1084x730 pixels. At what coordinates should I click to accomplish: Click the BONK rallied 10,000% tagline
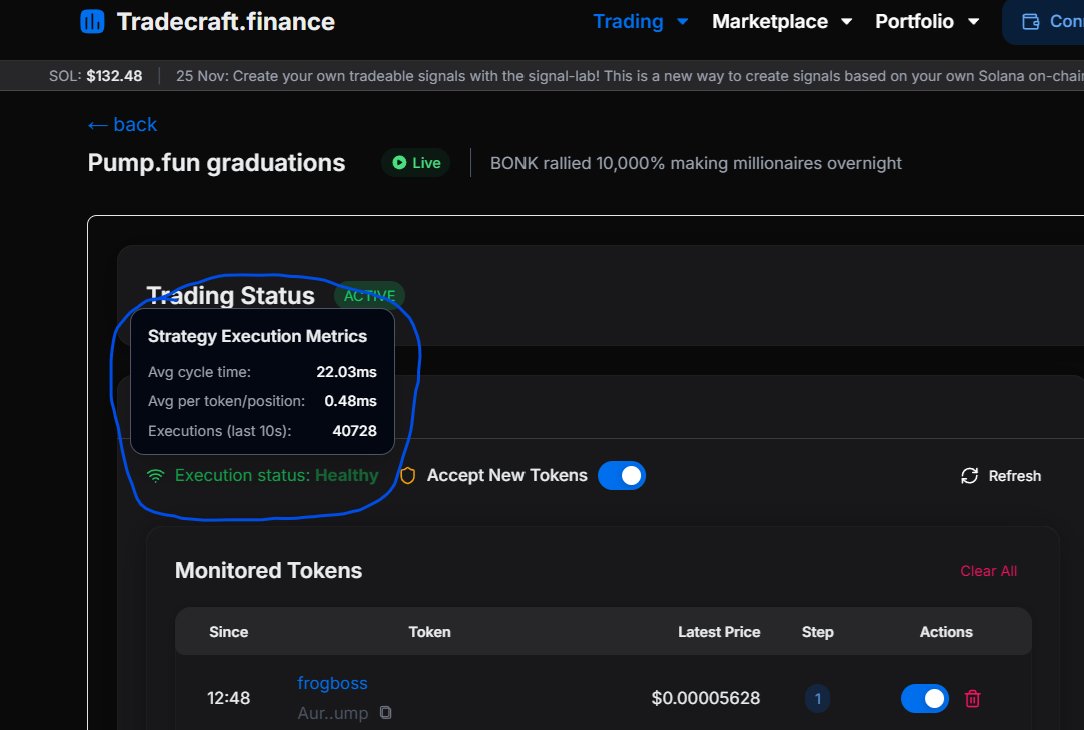click(x=695, y=163)
